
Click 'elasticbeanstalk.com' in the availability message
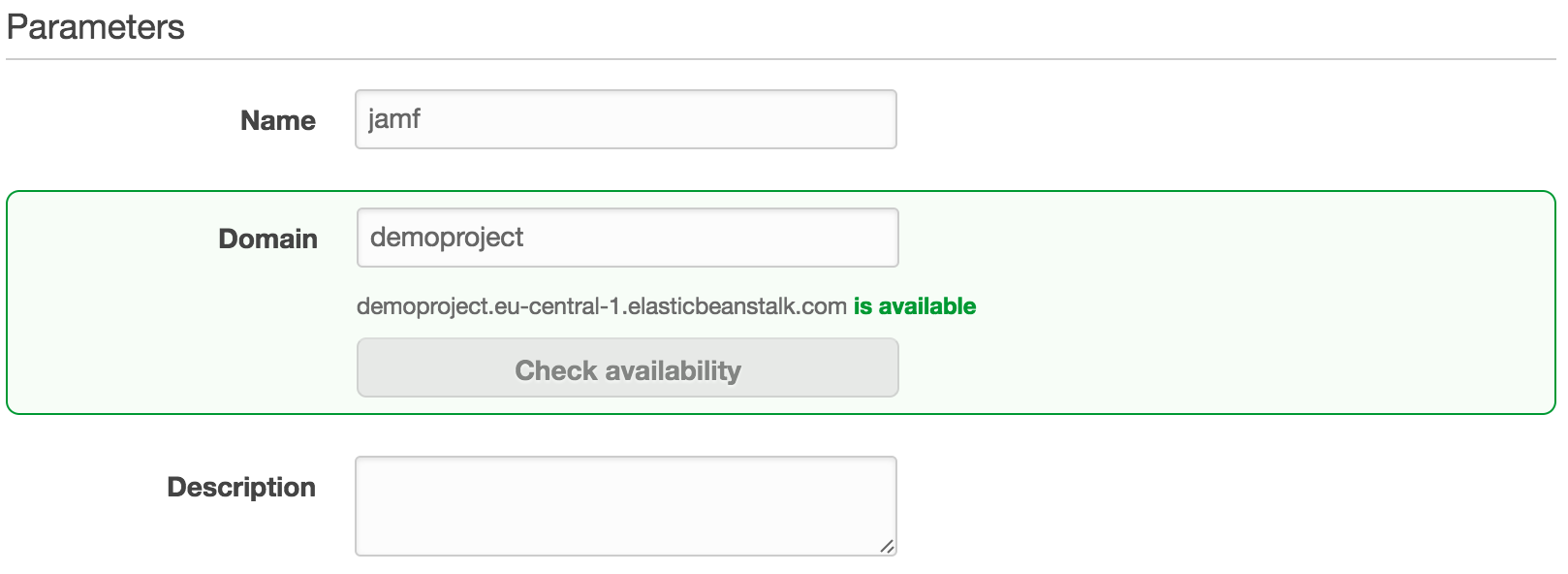coord(737,306)
